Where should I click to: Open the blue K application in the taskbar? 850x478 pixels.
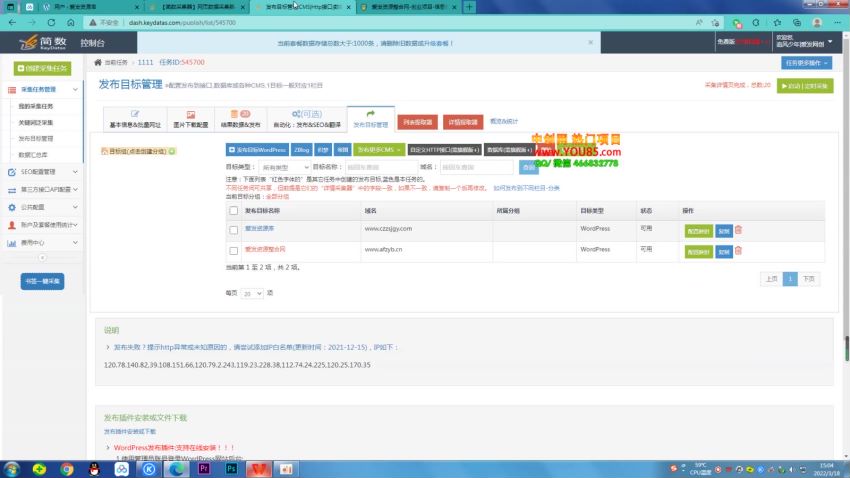(x=149, y=469)
